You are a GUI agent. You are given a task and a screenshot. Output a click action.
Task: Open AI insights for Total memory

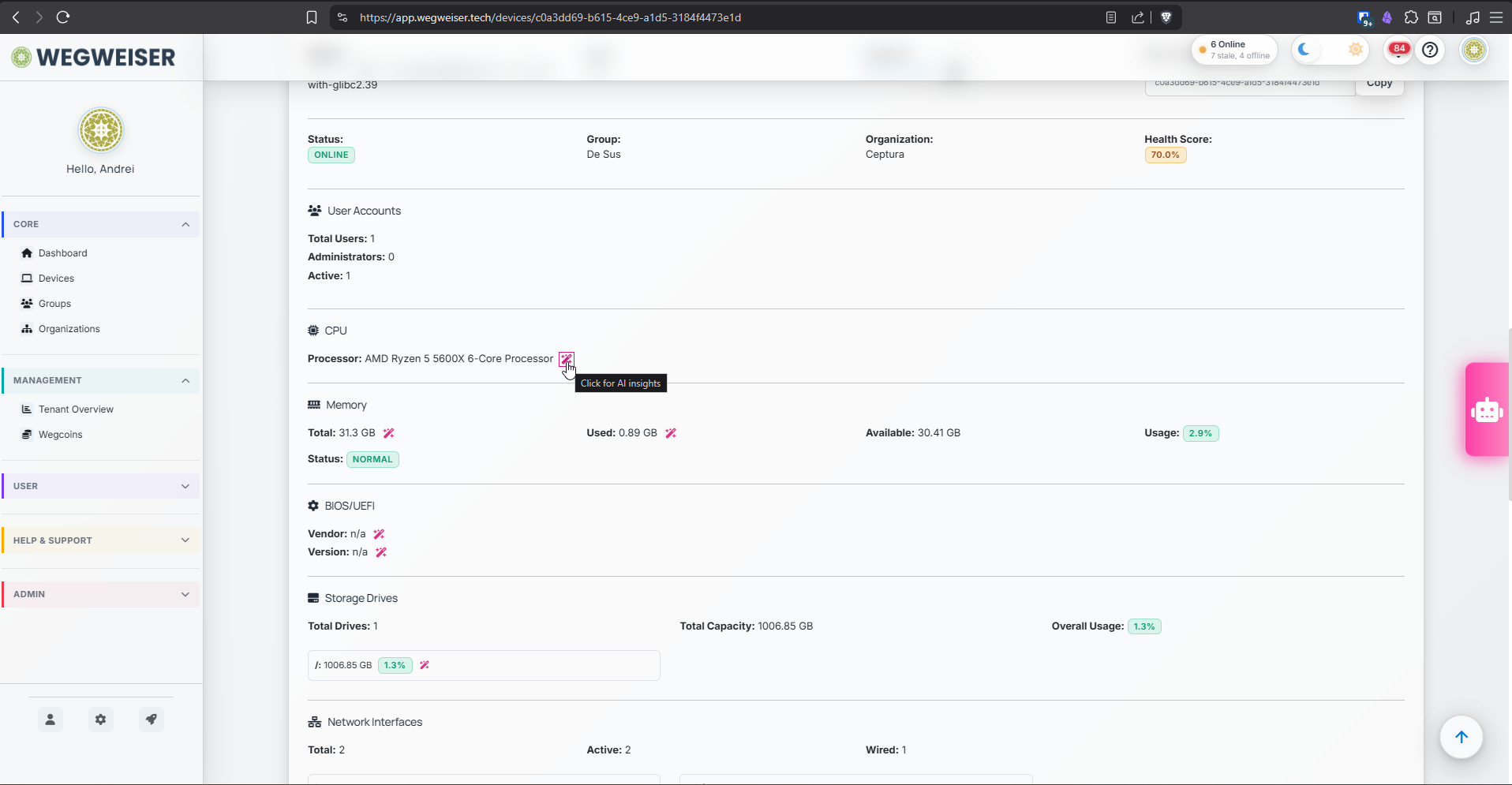(388, 433)
